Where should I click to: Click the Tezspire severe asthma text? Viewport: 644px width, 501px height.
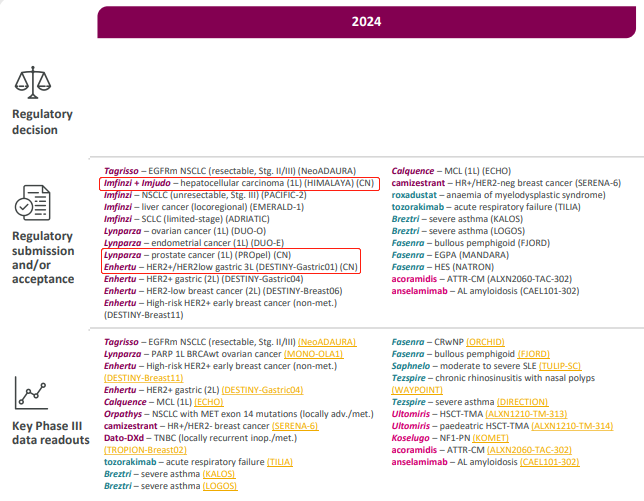point(443,402)
